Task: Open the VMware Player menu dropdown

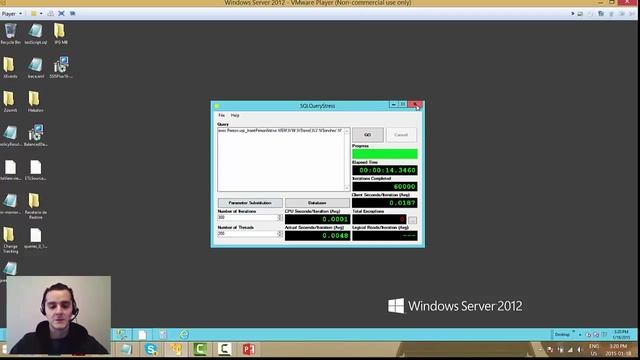Action: [x=11, y=13]
